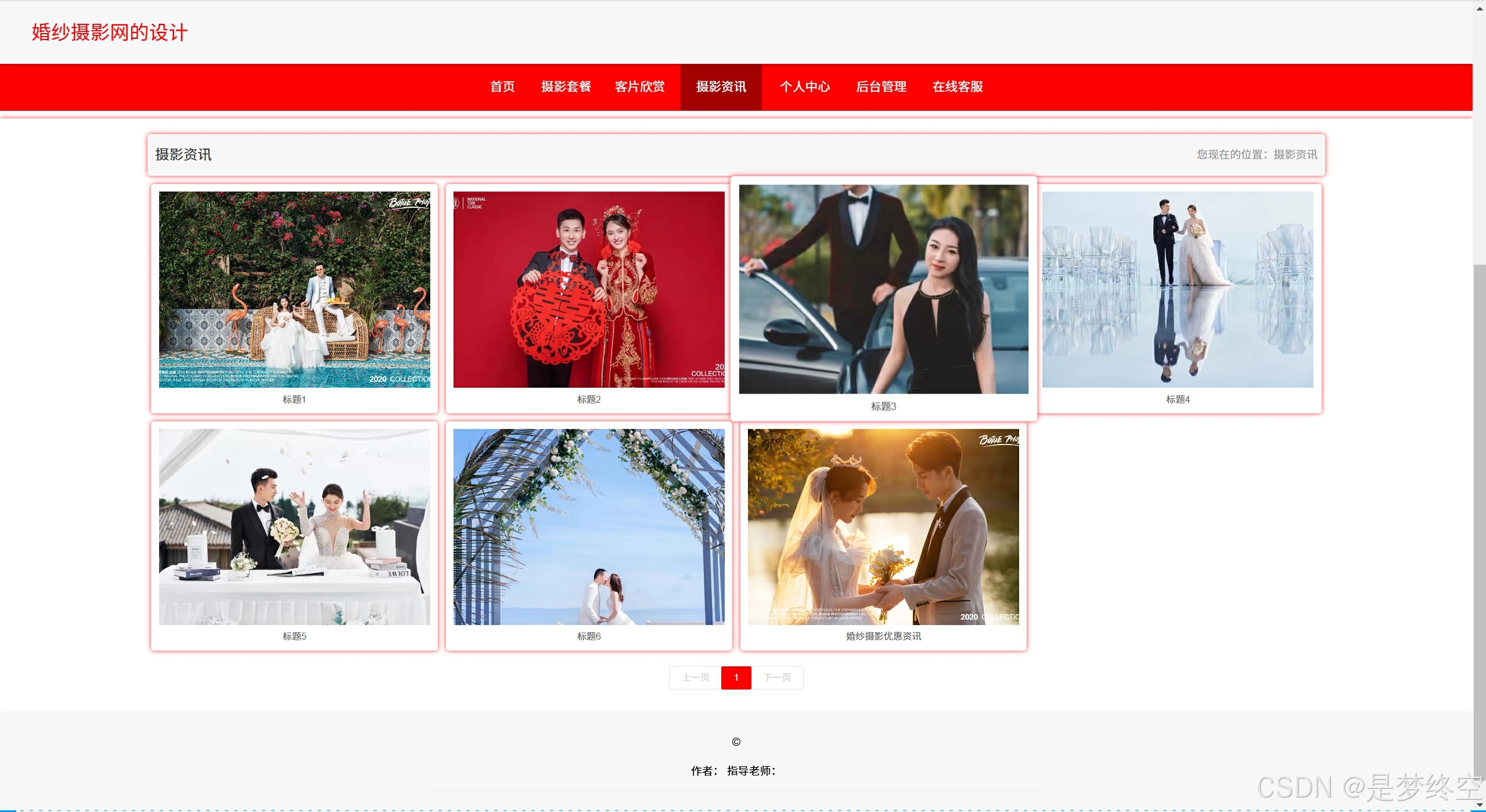Click 后台管理 in the navigation bar
Screen dimensions: 1486x812
881,87
